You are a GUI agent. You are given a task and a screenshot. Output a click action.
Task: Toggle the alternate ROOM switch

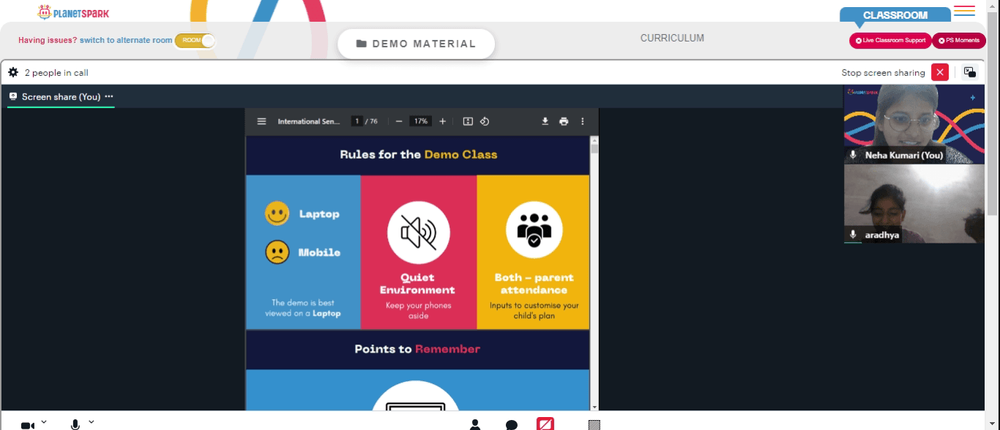195,40
